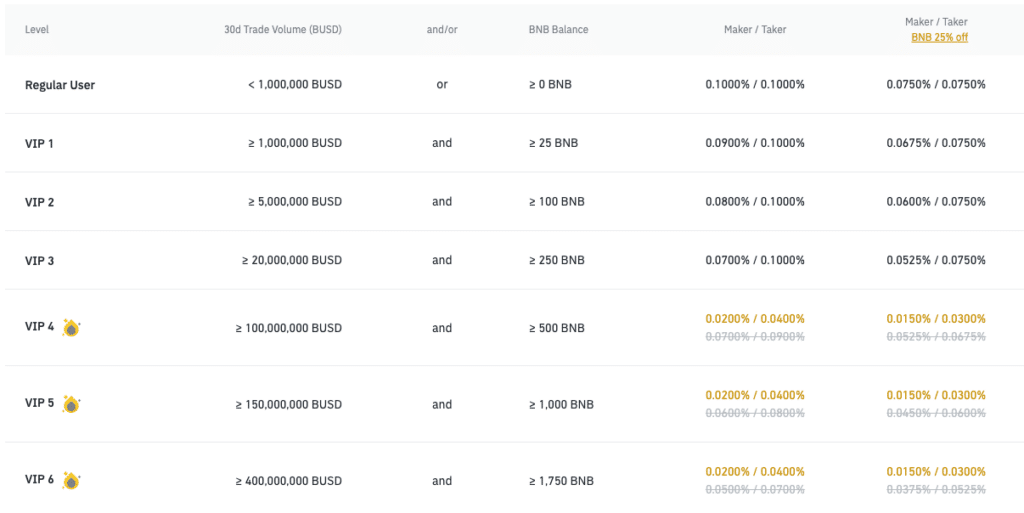
Task: Click the crossed-out 0.0375% / 0.0525% fee
Action: tap(936, 490)
